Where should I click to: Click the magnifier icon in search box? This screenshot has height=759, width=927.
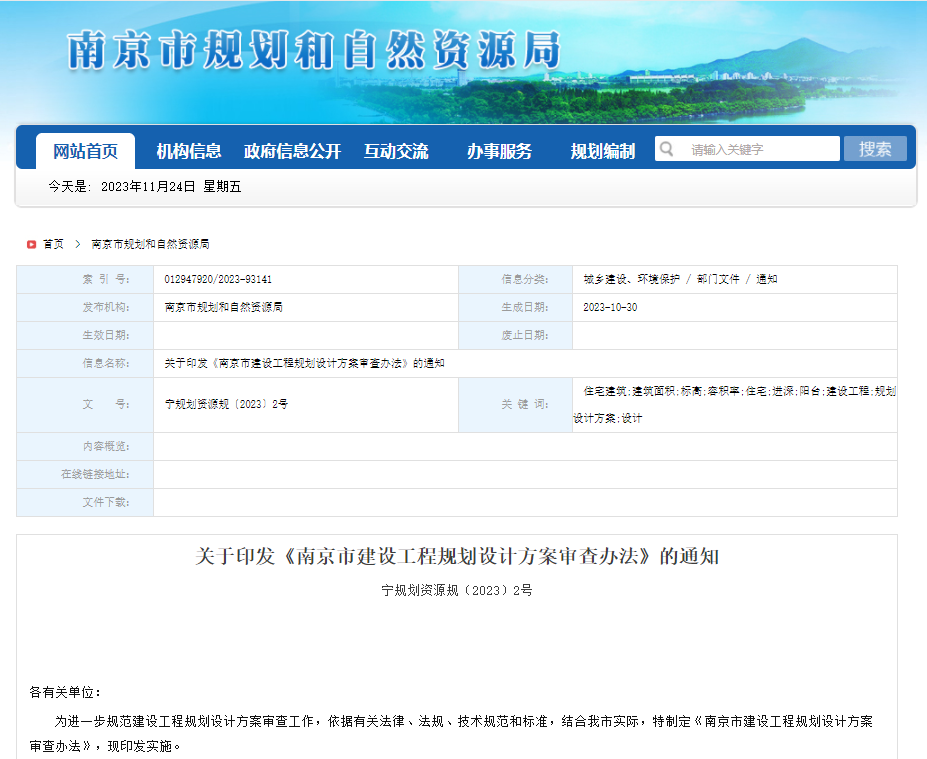coord(666,149)
